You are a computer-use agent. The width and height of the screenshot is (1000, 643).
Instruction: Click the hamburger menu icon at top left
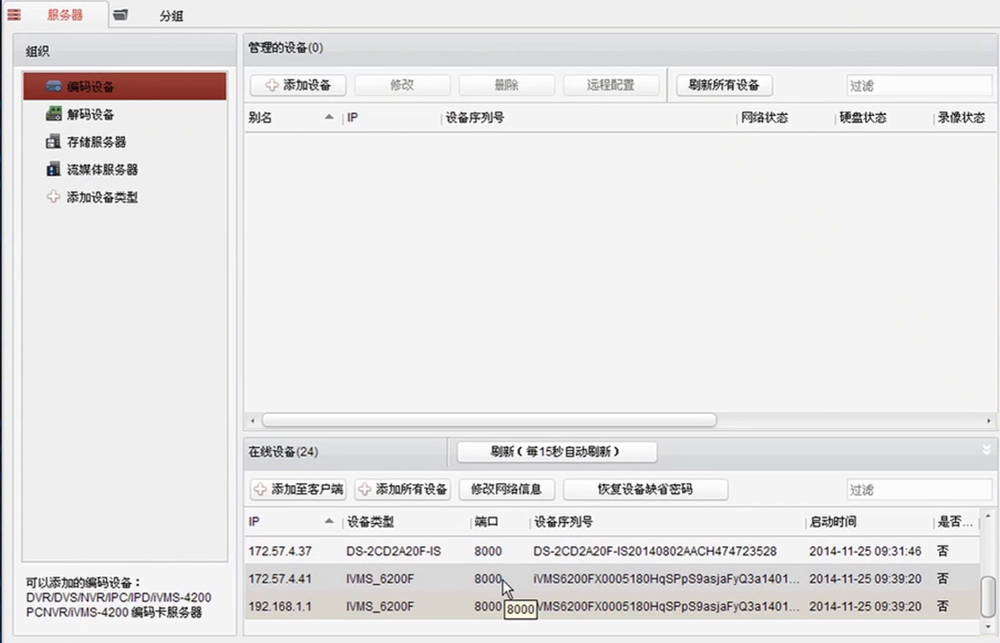[x=14, y=14]
